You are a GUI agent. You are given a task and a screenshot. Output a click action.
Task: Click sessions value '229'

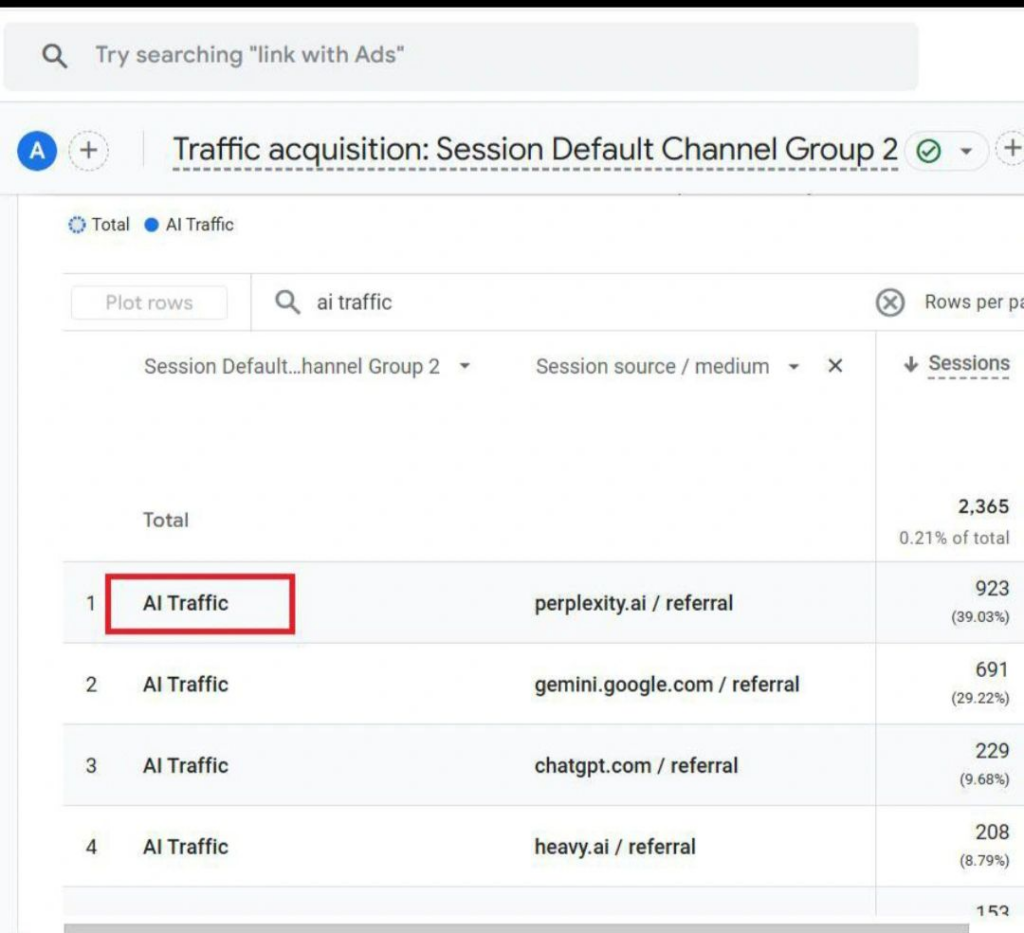[992, 751]
